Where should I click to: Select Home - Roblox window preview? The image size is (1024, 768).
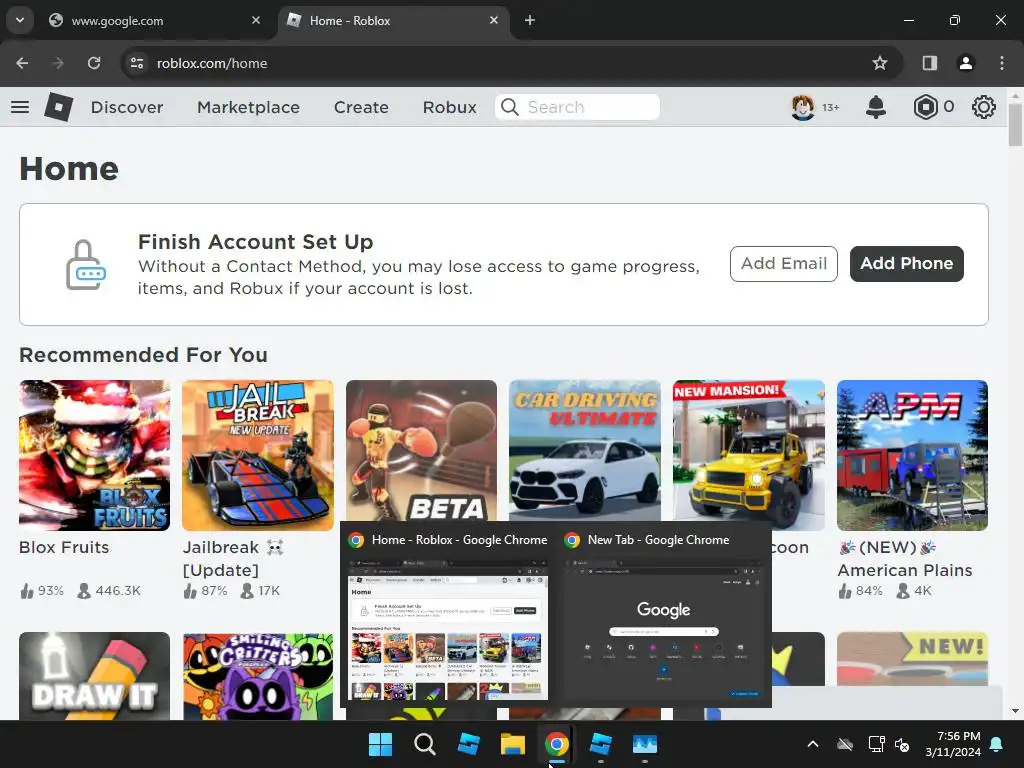pos(449,615)
